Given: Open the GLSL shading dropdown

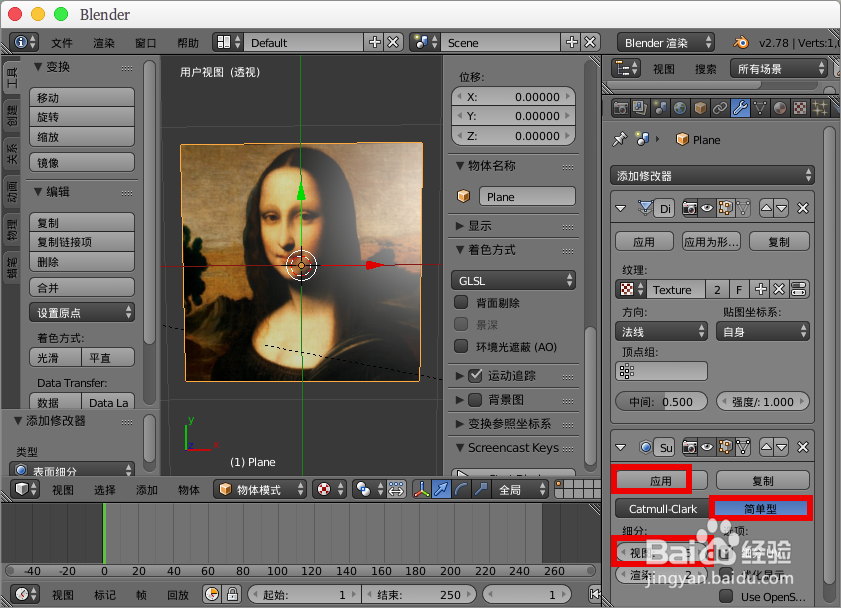Looking at the screenshot, I should pyautogui.click(x=513, y=280).
